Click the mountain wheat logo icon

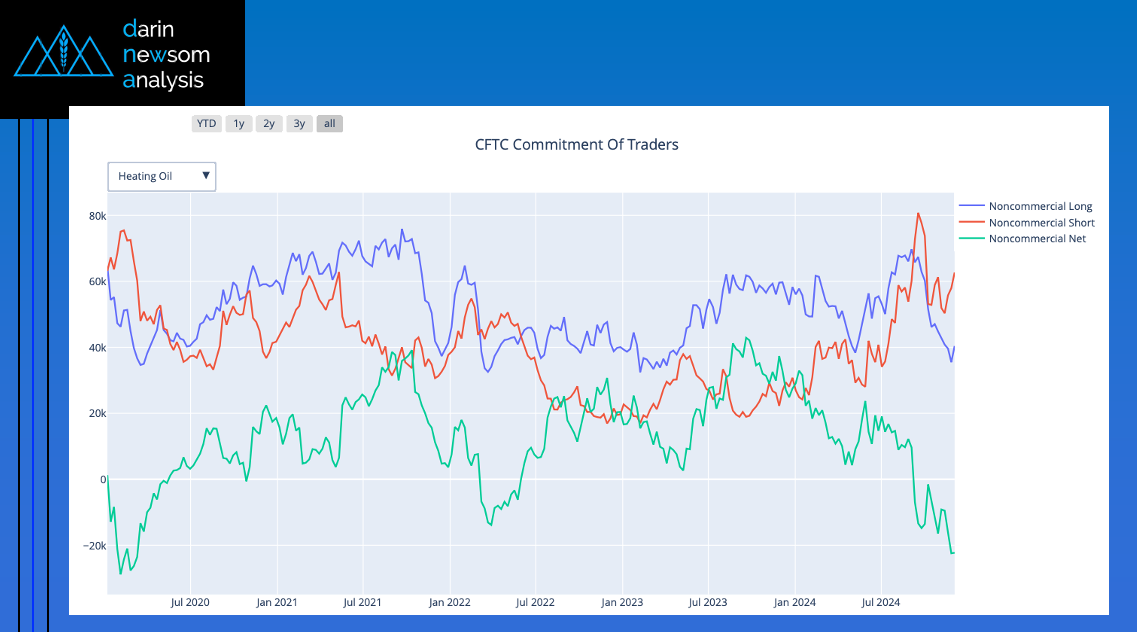(64, 55)
